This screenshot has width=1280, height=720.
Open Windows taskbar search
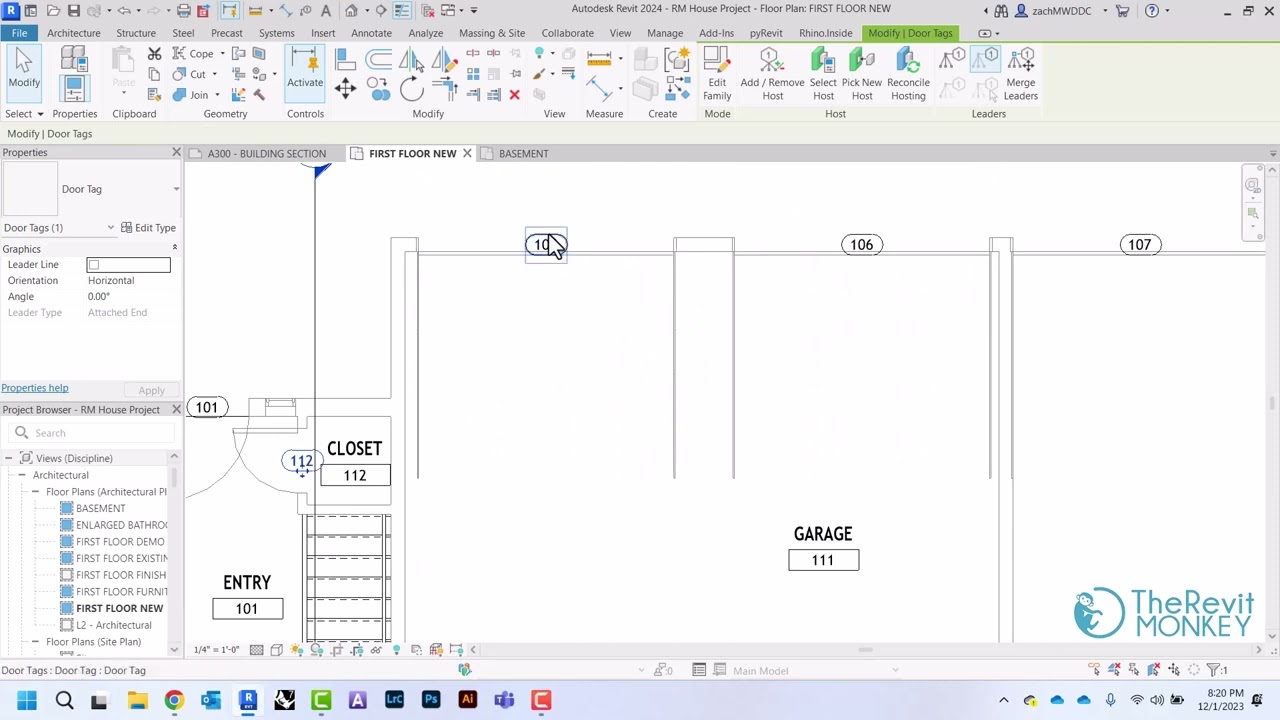point(64,700)
